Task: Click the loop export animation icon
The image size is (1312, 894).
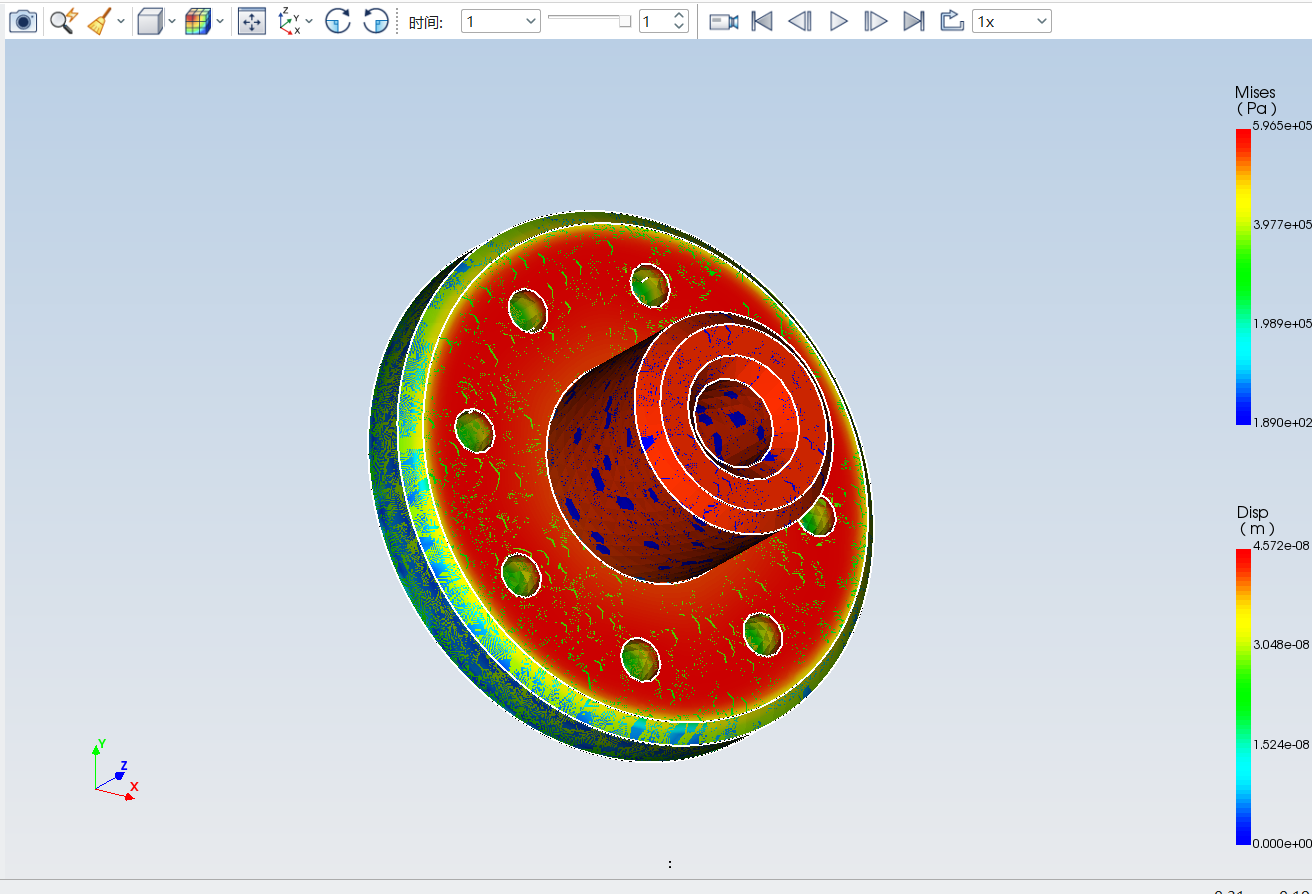Action: point(952,21)
